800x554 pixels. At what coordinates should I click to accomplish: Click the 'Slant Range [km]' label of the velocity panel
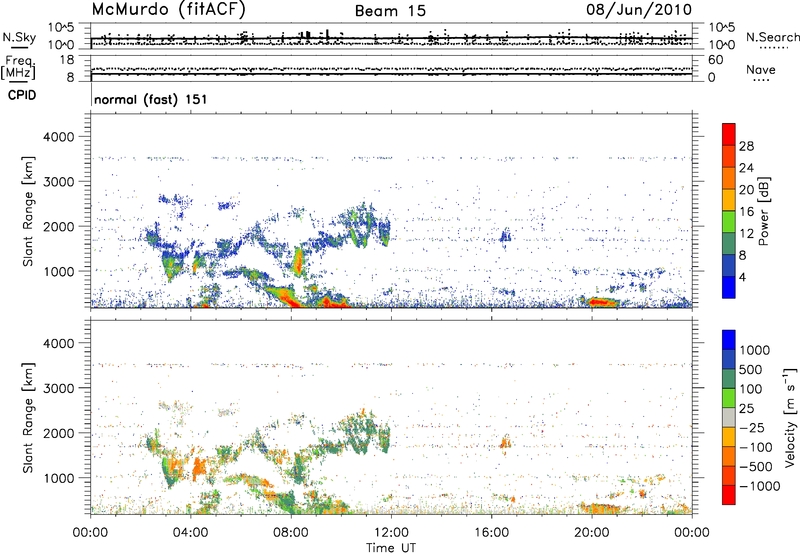click(28, 417)
